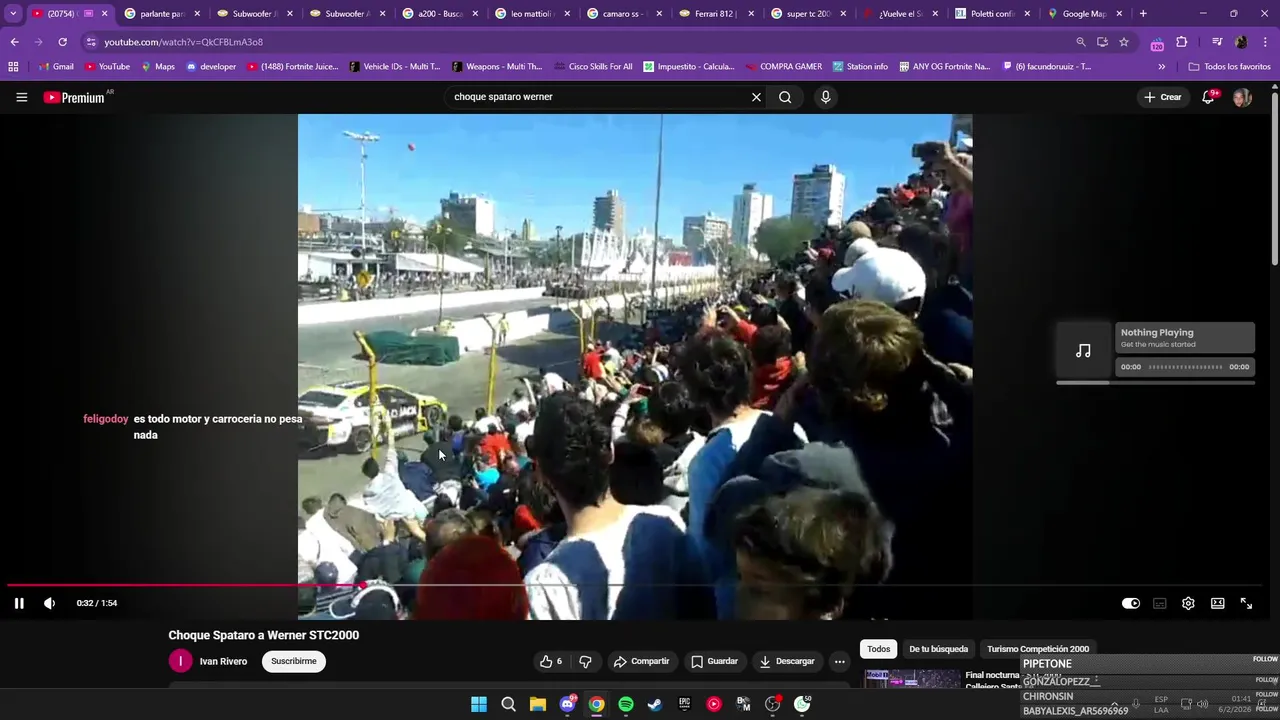Screen dimensions: 1280x720
Task: Pause the video playback
Action: coord(19,603)
